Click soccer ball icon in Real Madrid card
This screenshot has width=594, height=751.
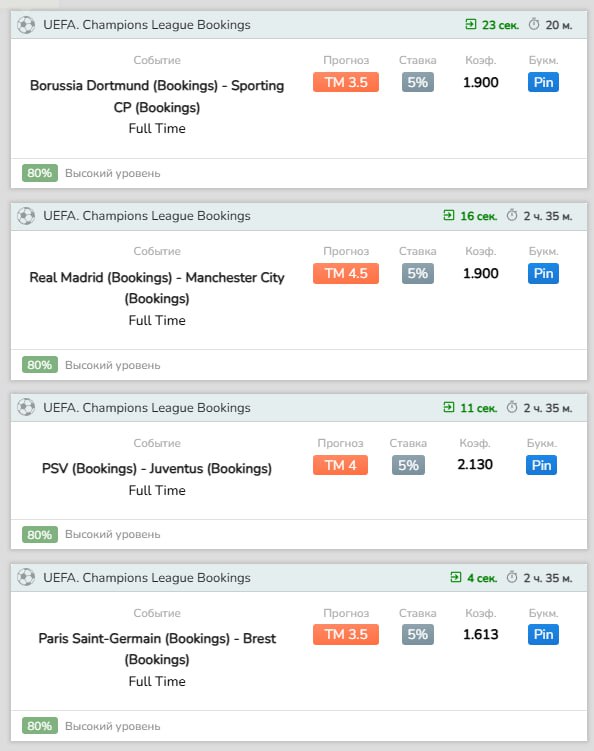pyautogui.click(x=26, y=216)
